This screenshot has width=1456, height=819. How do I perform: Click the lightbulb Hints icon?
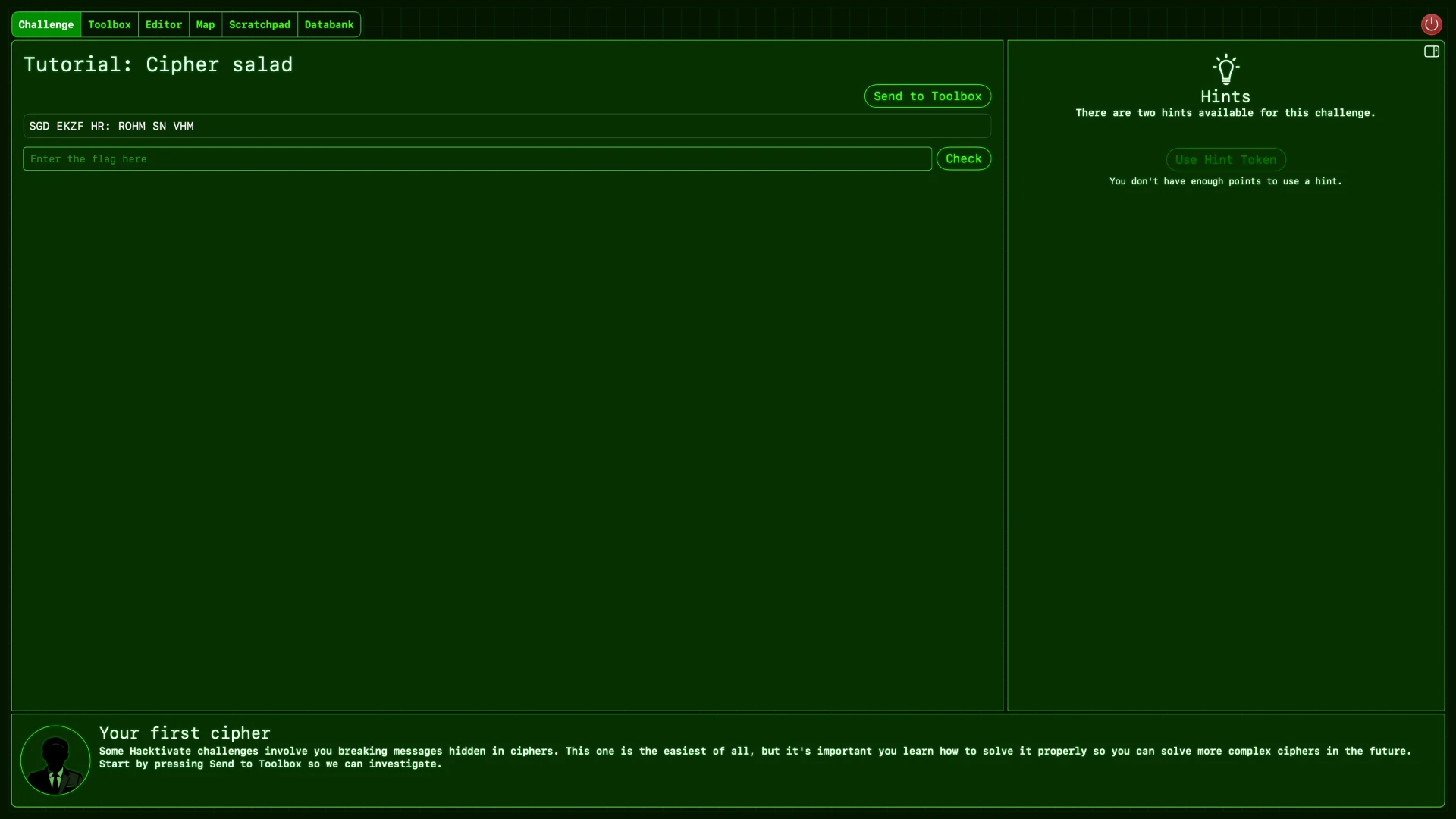coord(1225,69)
